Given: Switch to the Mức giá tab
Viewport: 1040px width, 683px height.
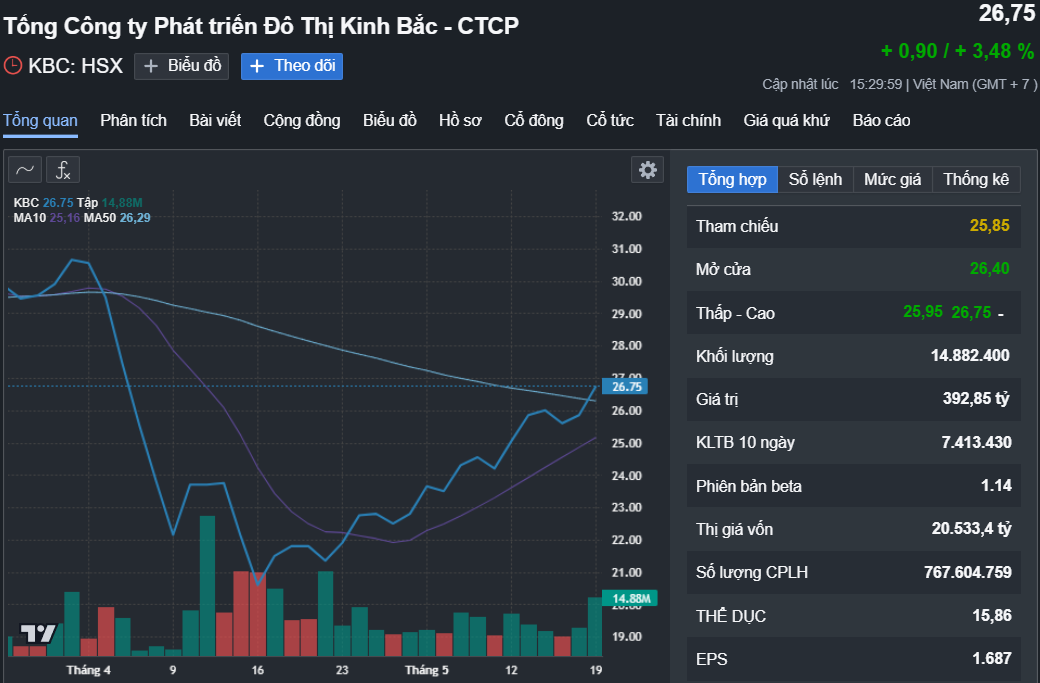Looking at the screenshot, I should pos(891,179).
